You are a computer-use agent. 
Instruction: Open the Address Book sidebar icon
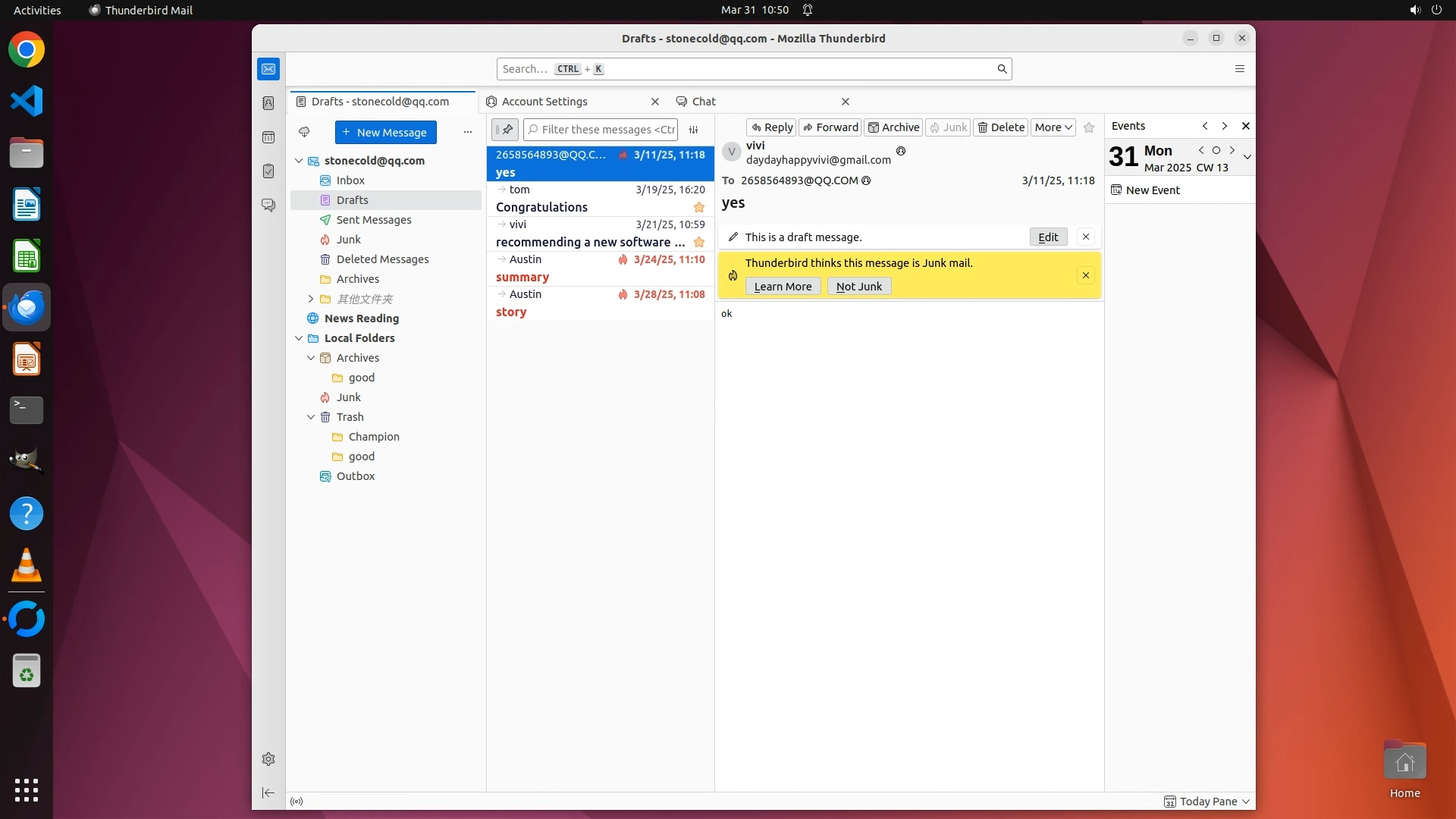(268, 103)
